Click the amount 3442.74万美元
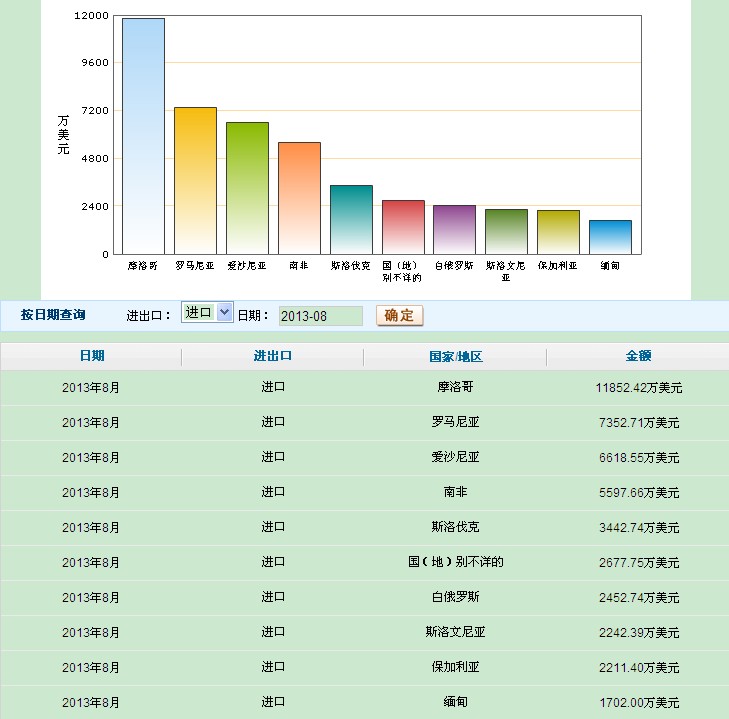The height and width of the screenshot is (719, 729). [x=639, y=527]
